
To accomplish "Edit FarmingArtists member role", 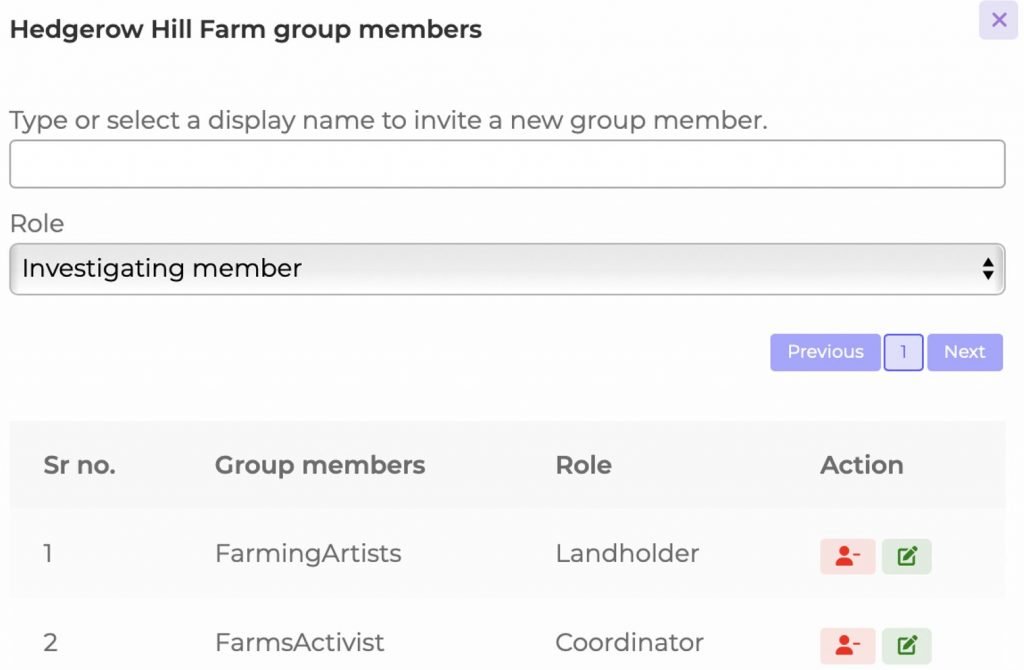I will pyautogui.click(x=906, y=556).
